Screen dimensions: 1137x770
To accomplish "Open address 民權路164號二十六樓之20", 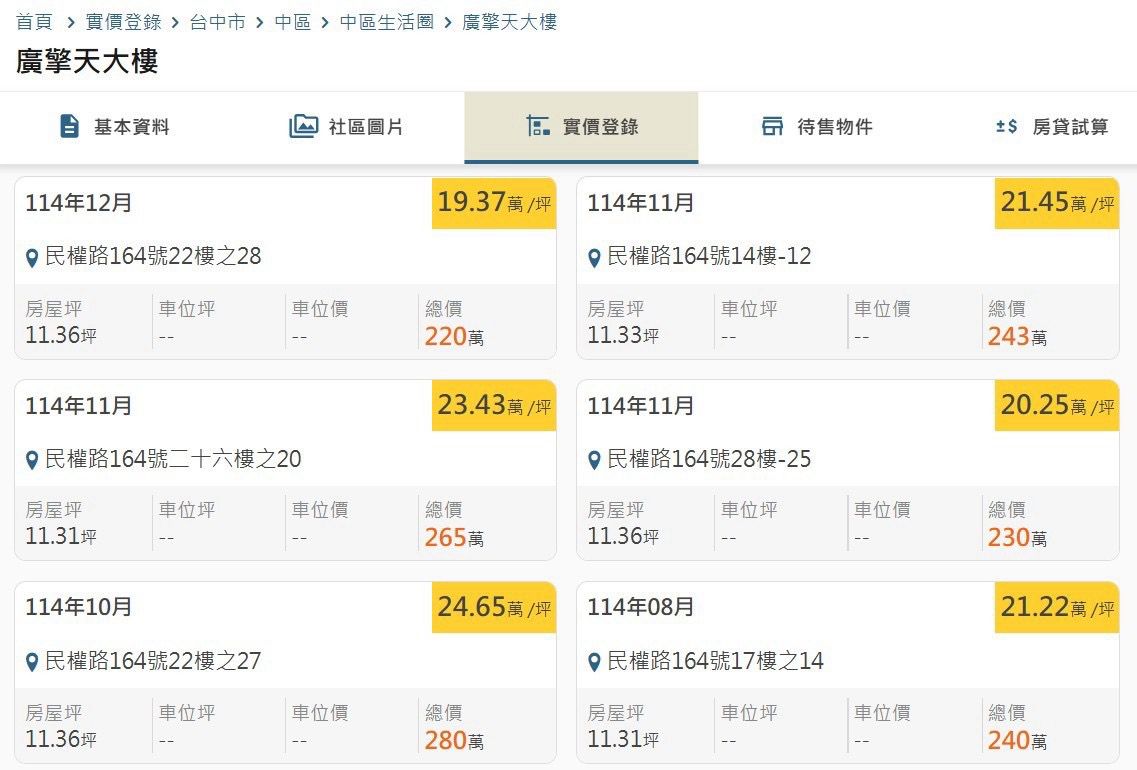I will click(x=173, y=460).
